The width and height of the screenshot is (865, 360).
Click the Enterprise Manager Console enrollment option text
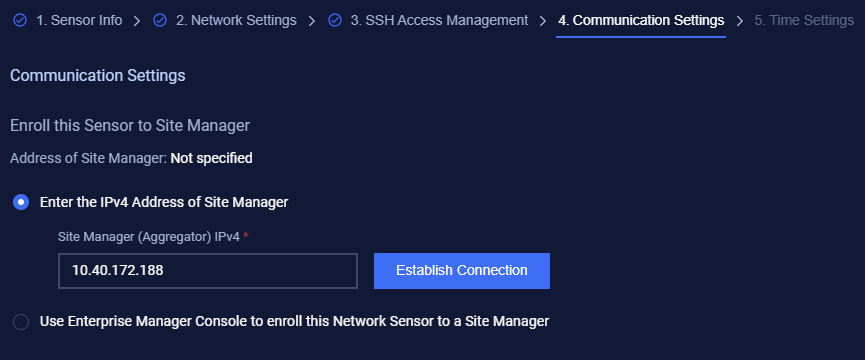tap(295, 321)
